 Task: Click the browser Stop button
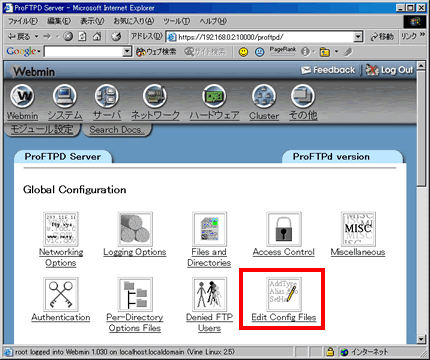click(68, 36)
